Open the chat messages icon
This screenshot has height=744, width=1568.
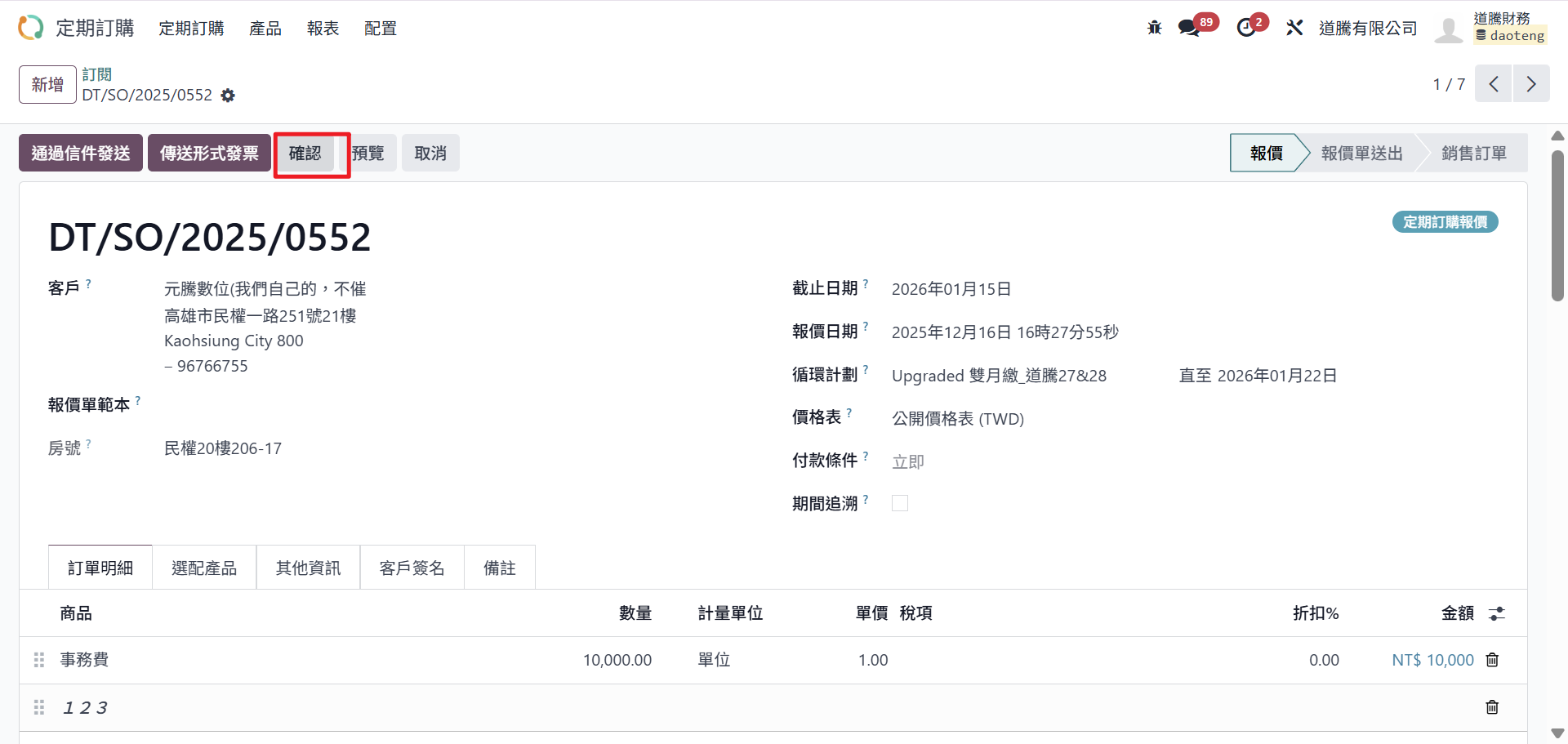[x=1188, y=28]
